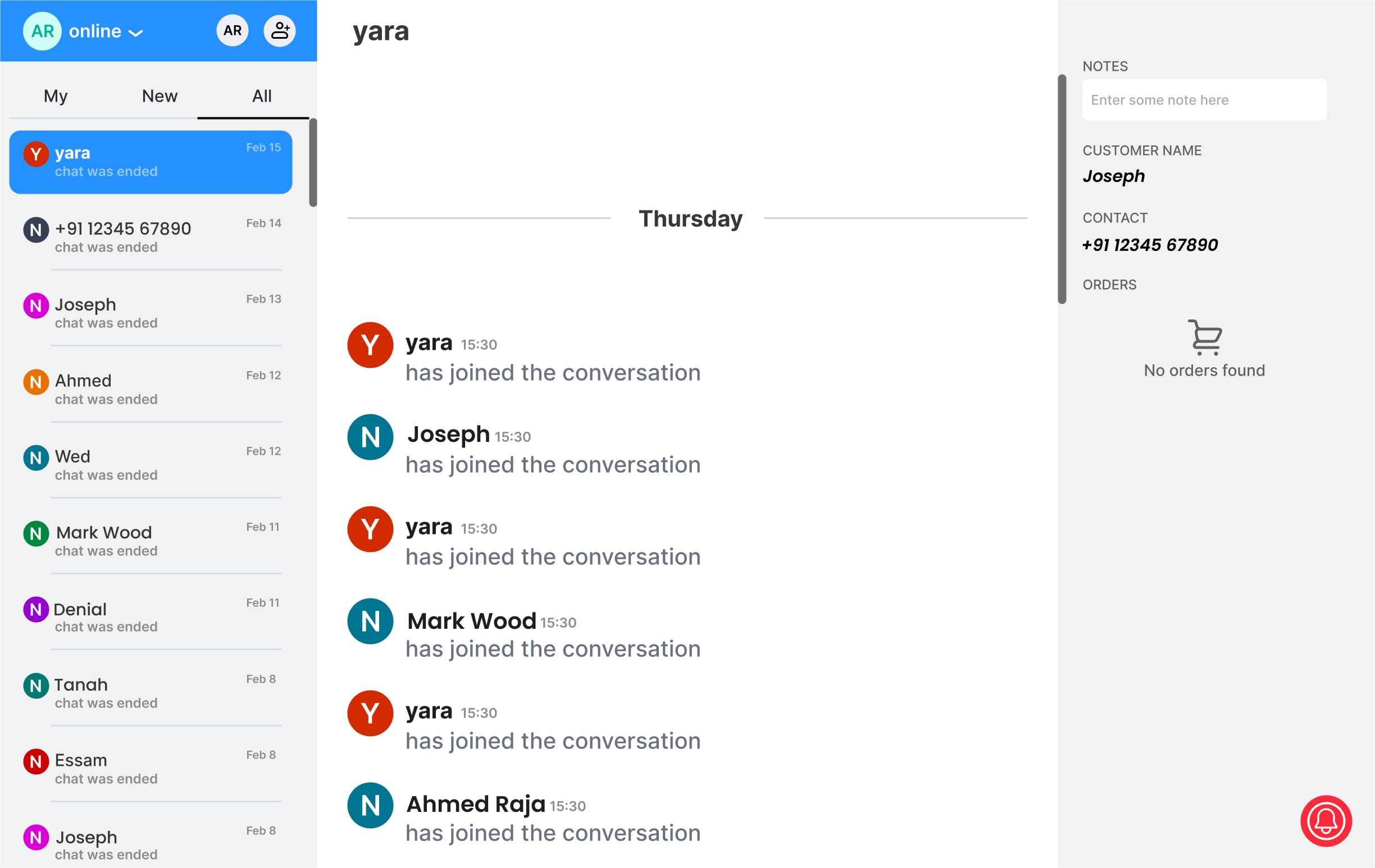The image size is (1375, 868).
Task: Click the add user icon in header
Action: click(x=279, y=31)
